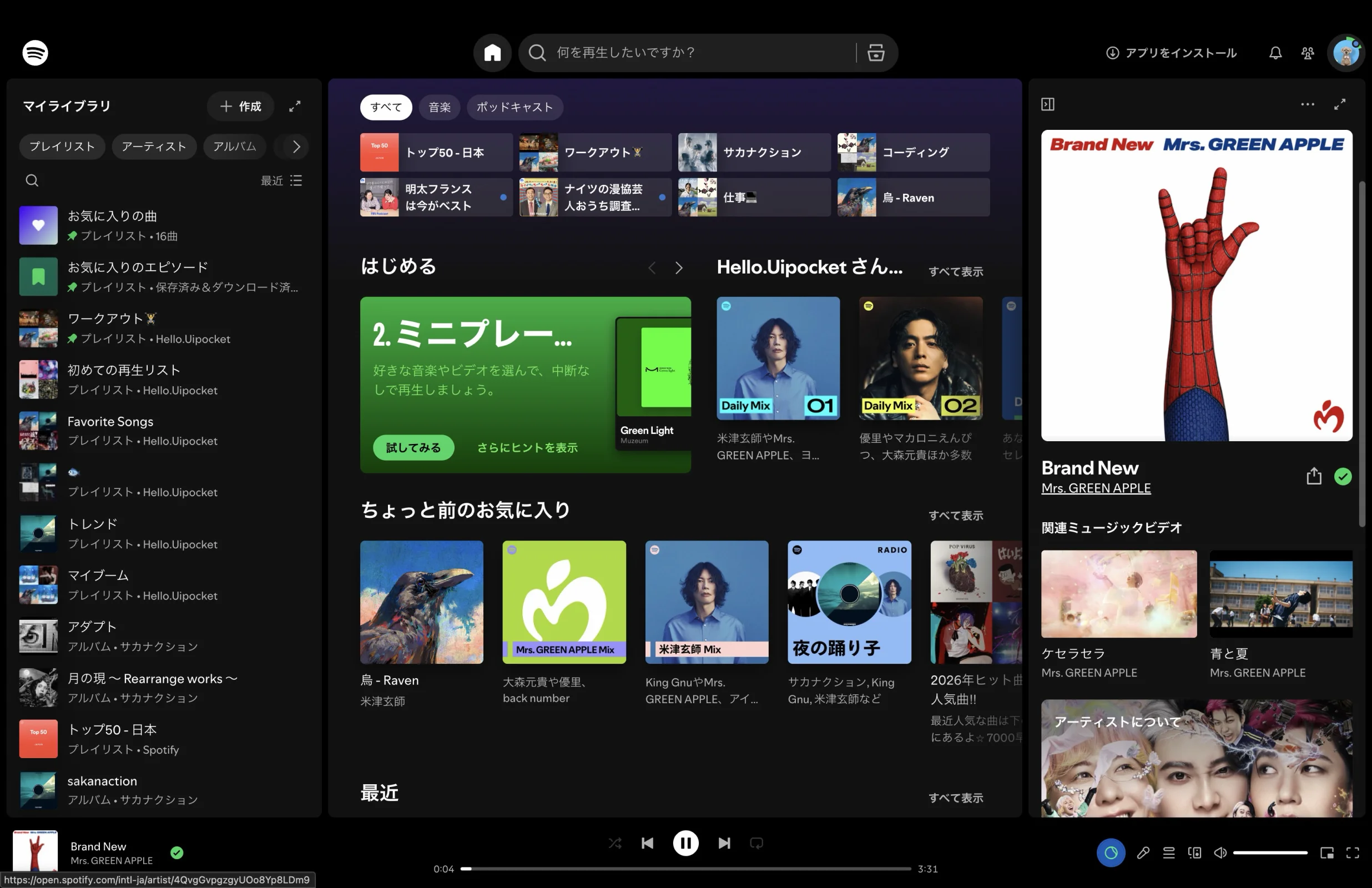Screen dimensions: 1372x888
Task: Pause the current song
Action: click(685, 843)
